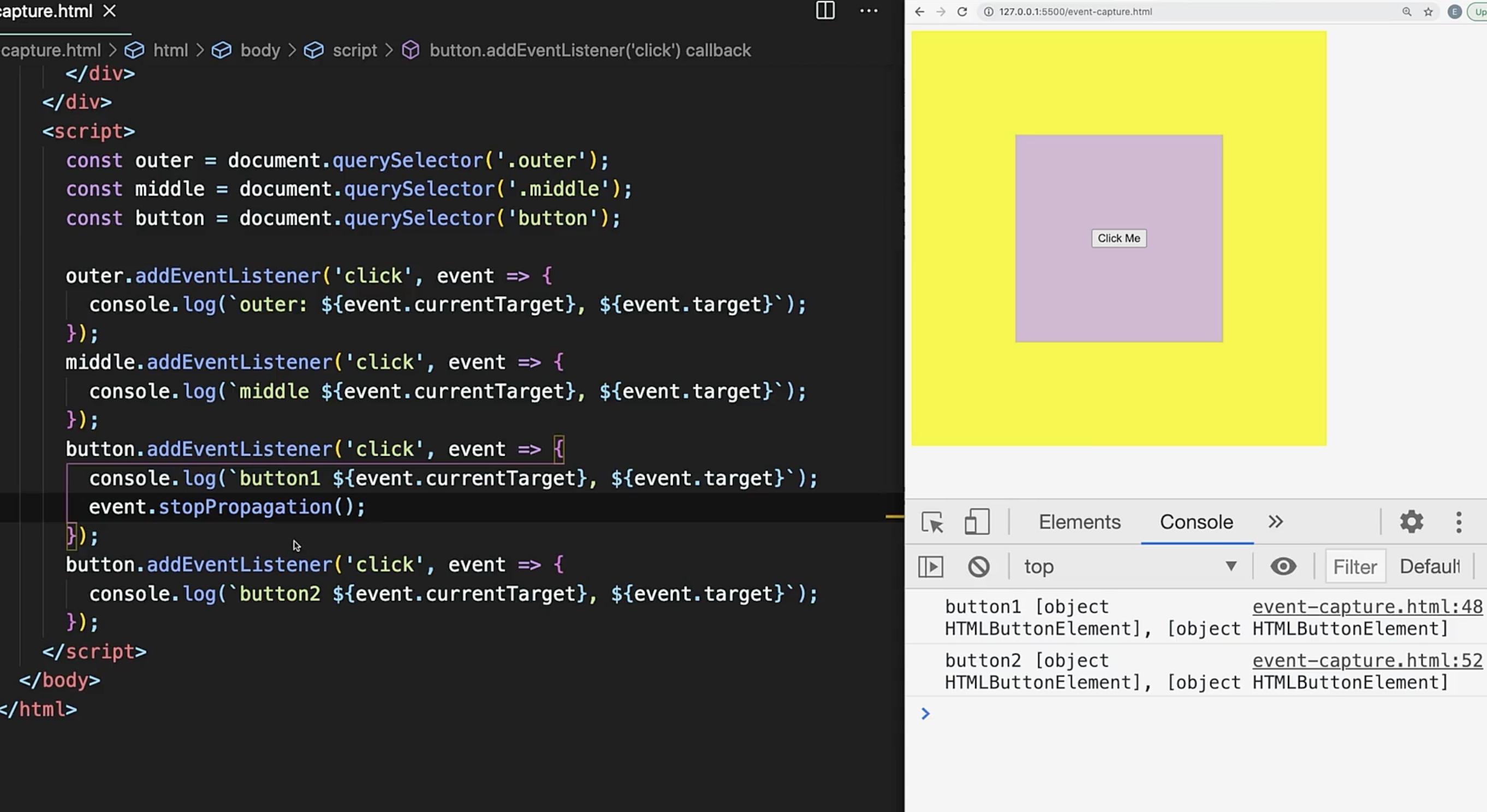This screenshot has width=1487, height=812.
Task: Switch to the Elements tab
Action: (1079, 522)
